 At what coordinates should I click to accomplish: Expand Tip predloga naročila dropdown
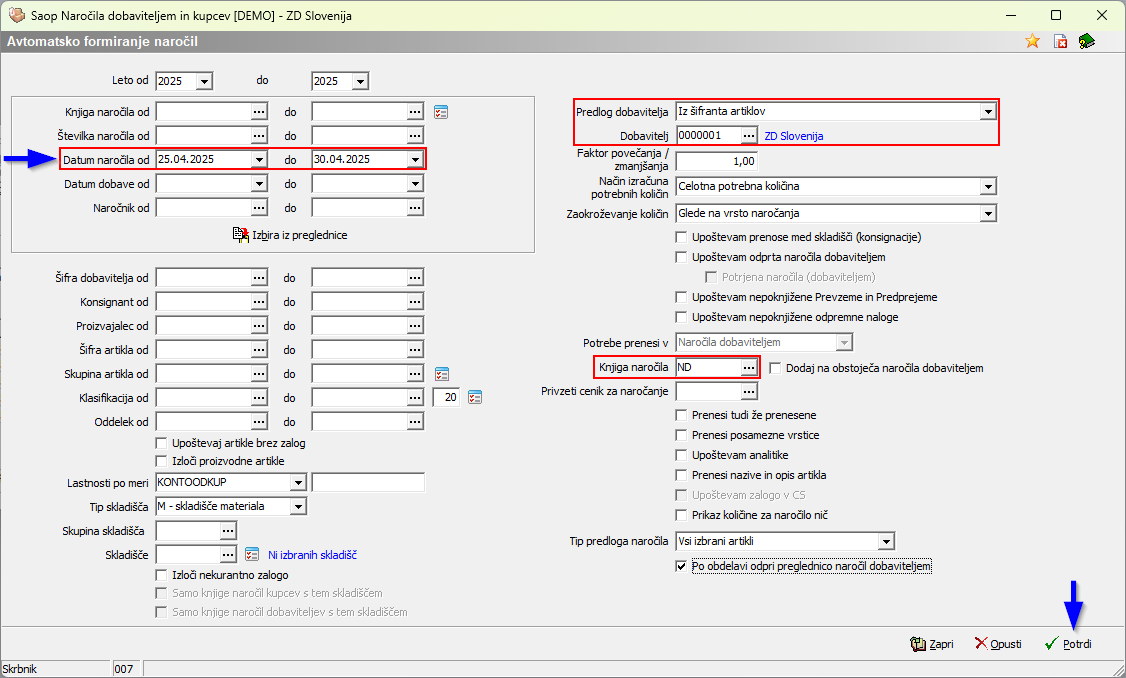pyautogui.click(x=886, y=542)
